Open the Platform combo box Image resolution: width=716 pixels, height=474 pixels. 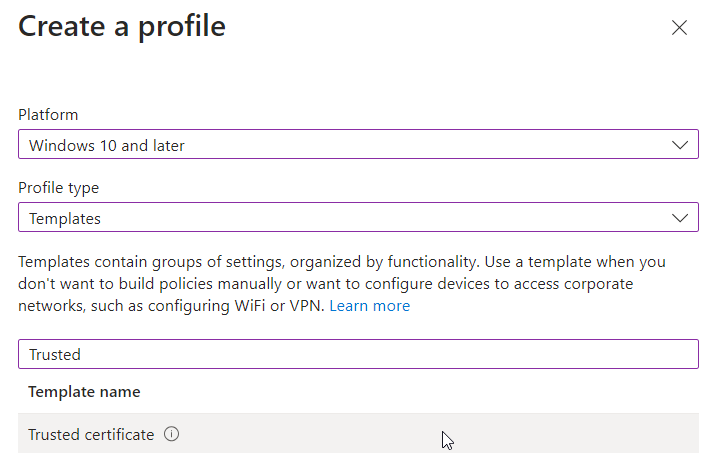pyautogui.click(x=358, y=145)
